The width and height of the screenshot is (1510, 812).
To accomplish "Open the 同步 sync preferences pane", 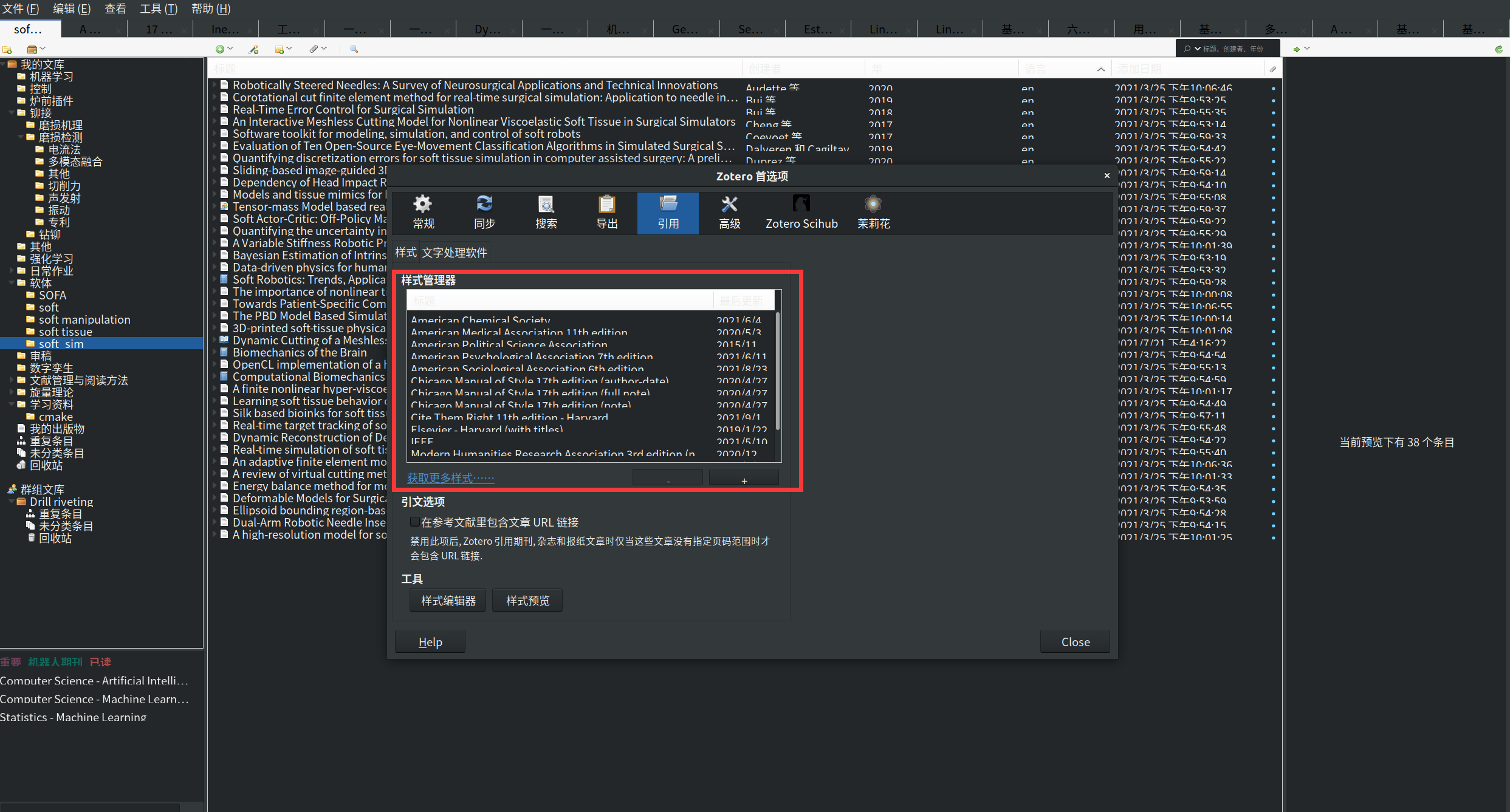I will tap(484, 213).
